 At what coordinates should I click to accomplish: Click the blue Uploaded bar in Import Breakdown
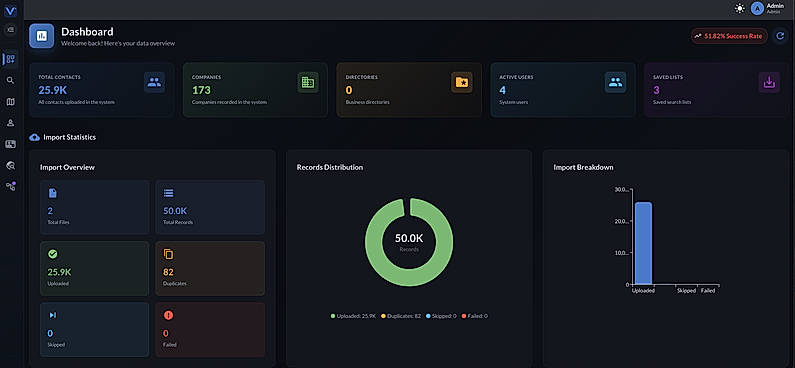(x=643, y=243)
